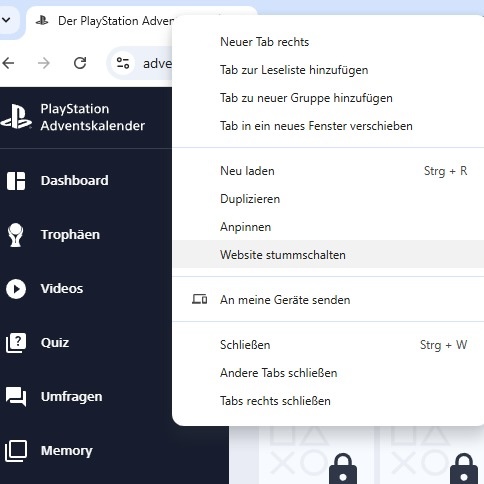Open the Videos section

[x=62, y=289]
